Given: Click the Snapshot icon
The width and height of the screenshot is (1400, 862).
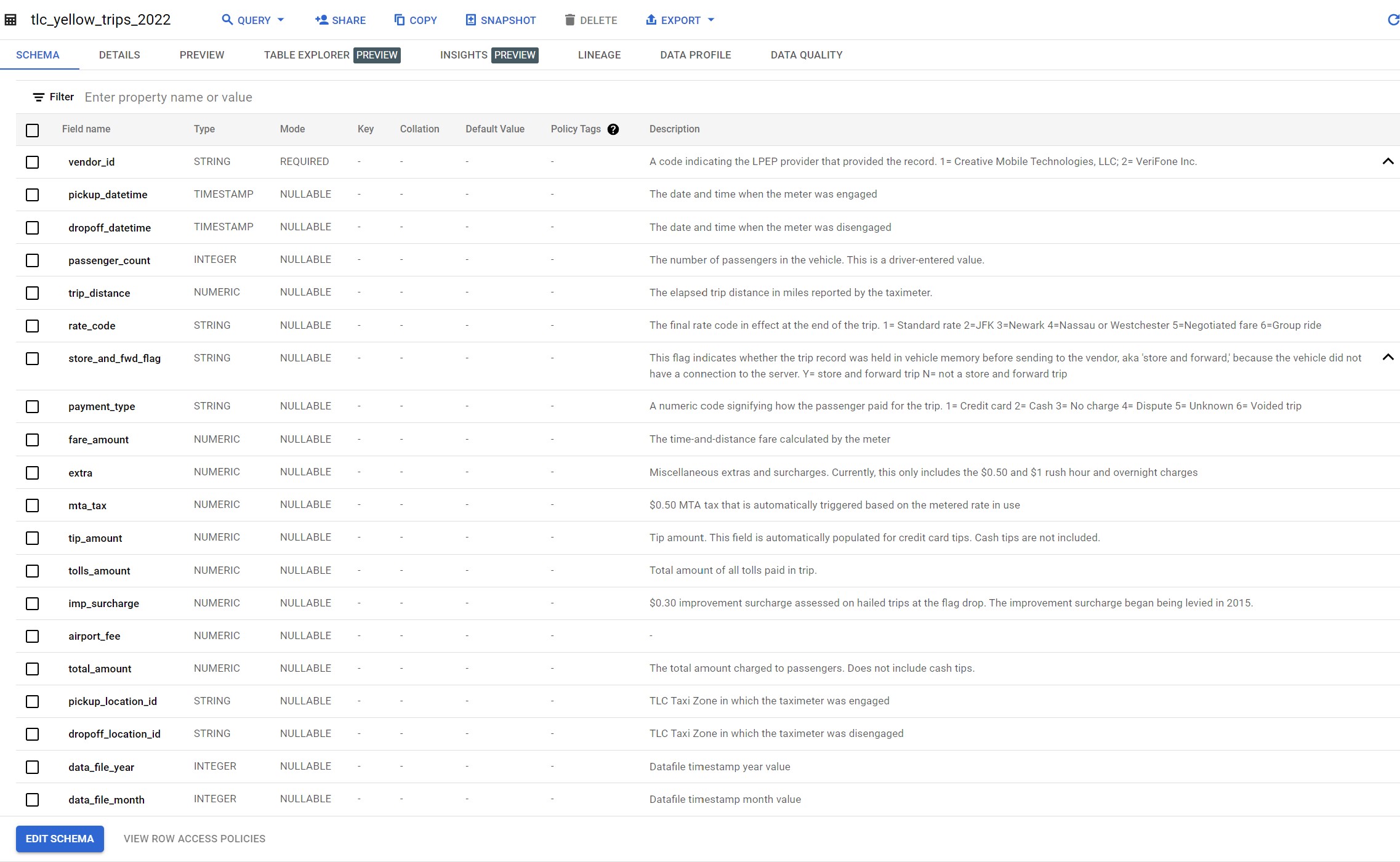Looking at the screenshot, I should pyautogui.click(x=471, y=20).
